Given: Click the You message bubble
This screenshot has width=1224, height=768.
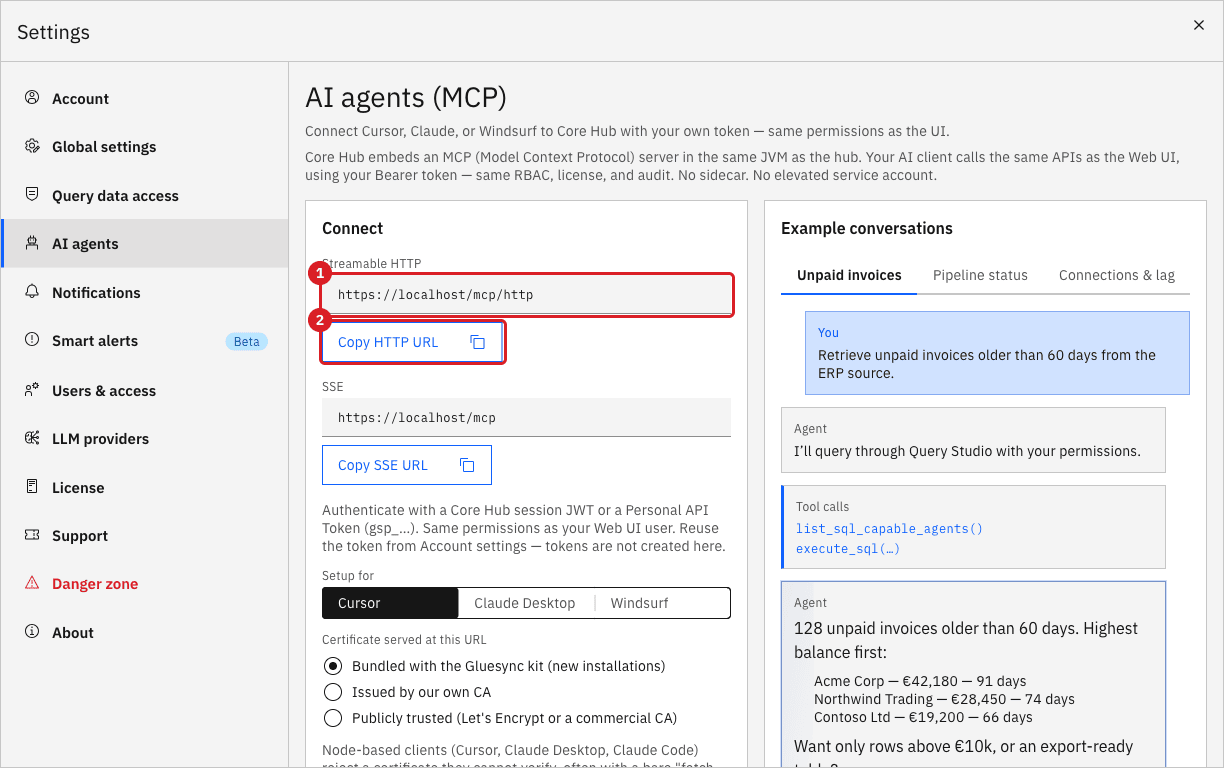Looking at the screenshot, I should pos(997,353).
